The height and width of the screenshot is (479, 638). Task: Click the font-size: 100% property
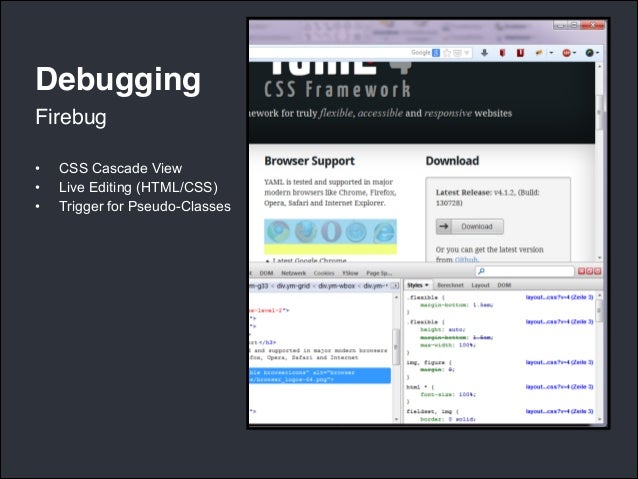448,394
